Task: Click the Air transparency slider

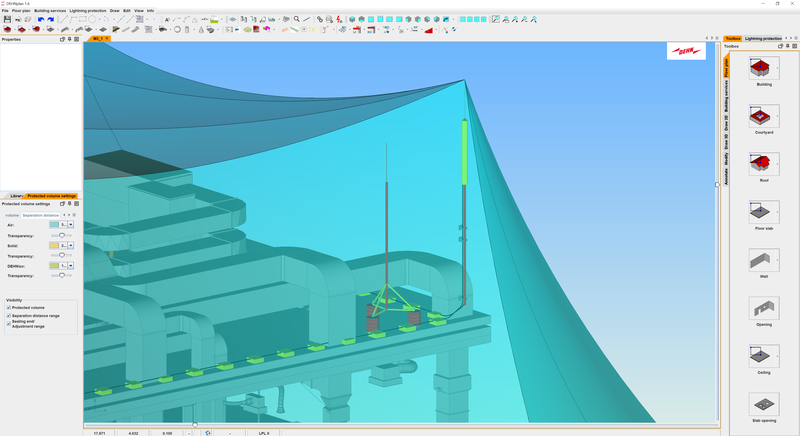Action: point(62,235)
